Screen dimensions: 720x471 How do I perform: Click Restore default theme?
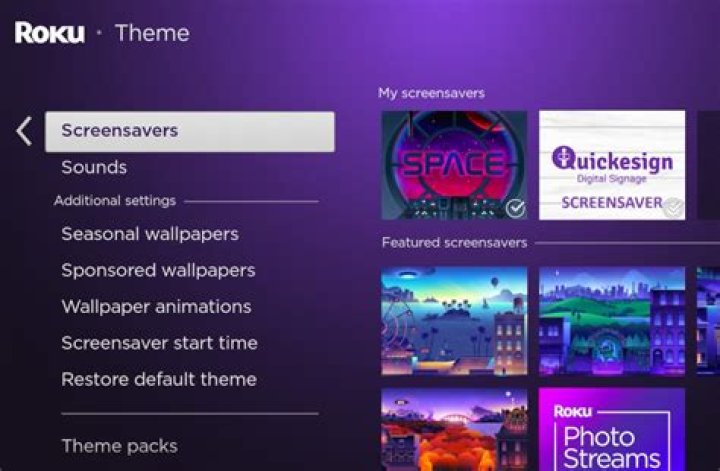[159, 379]
